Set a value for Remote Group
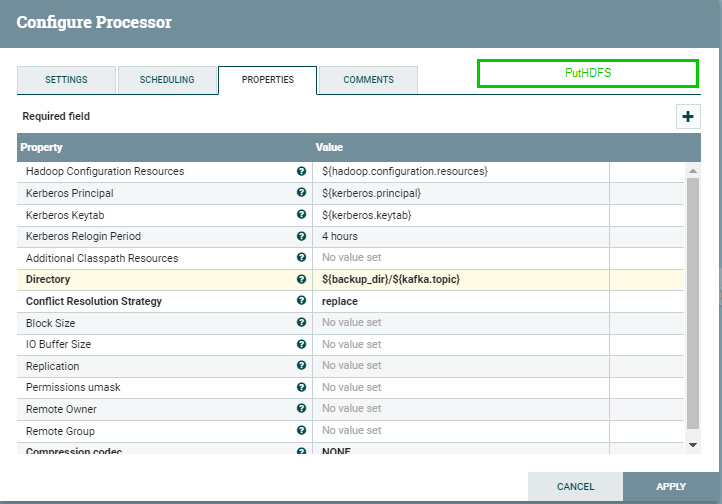Screen dimensions: 722x504 pyautogui.click(x=460, y=431)
